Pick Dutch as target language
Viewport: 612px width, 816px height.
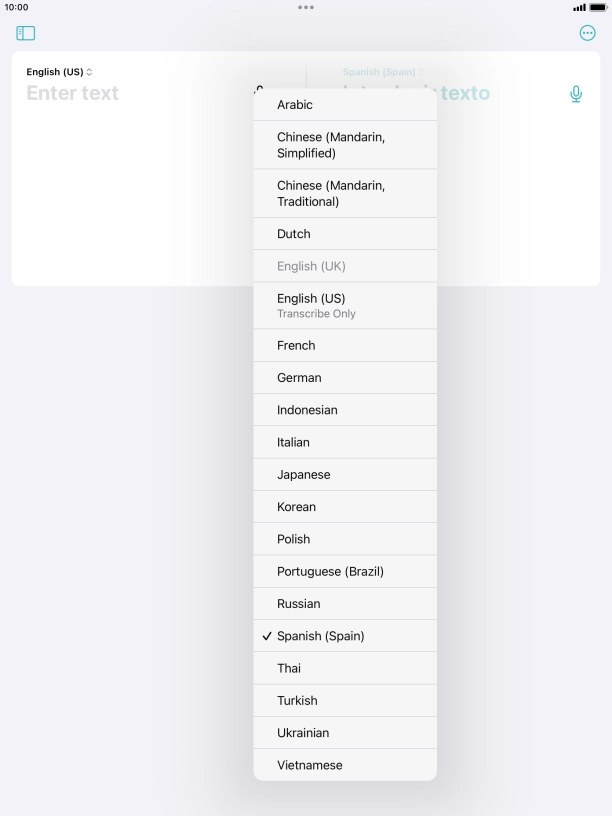(345, 234)
